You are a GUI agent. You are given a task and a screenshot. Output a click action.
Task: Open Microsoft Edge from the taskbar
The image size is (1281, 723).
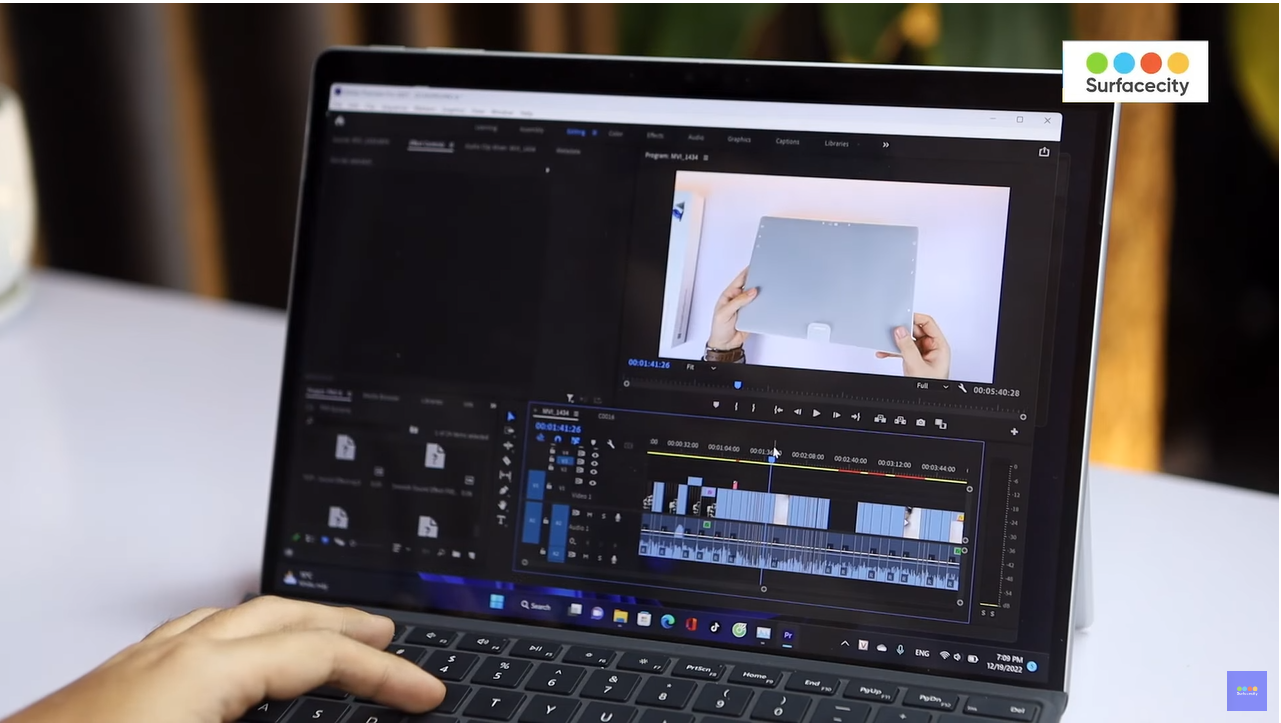click(x=667, y=622)
